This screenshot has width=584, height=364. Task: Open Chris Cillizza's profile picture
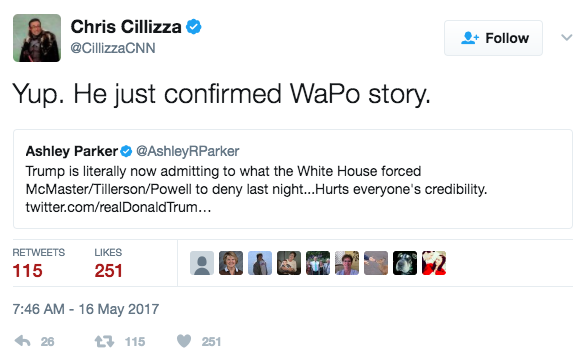pos(37,38)
